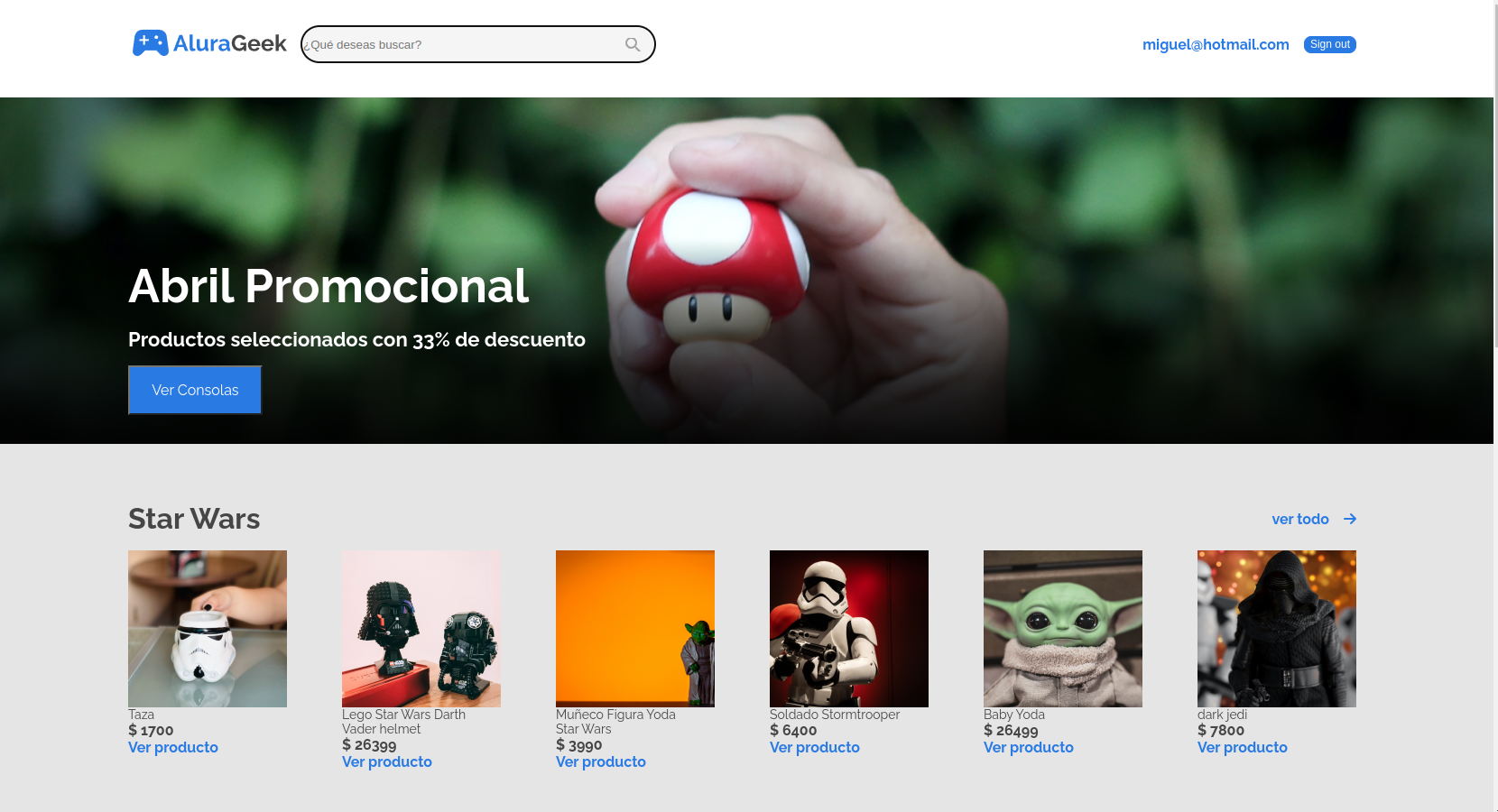The image size is (1498, 812).
Task: Click the AluraGeek gamepad logo icon
Action: point(151,42)
